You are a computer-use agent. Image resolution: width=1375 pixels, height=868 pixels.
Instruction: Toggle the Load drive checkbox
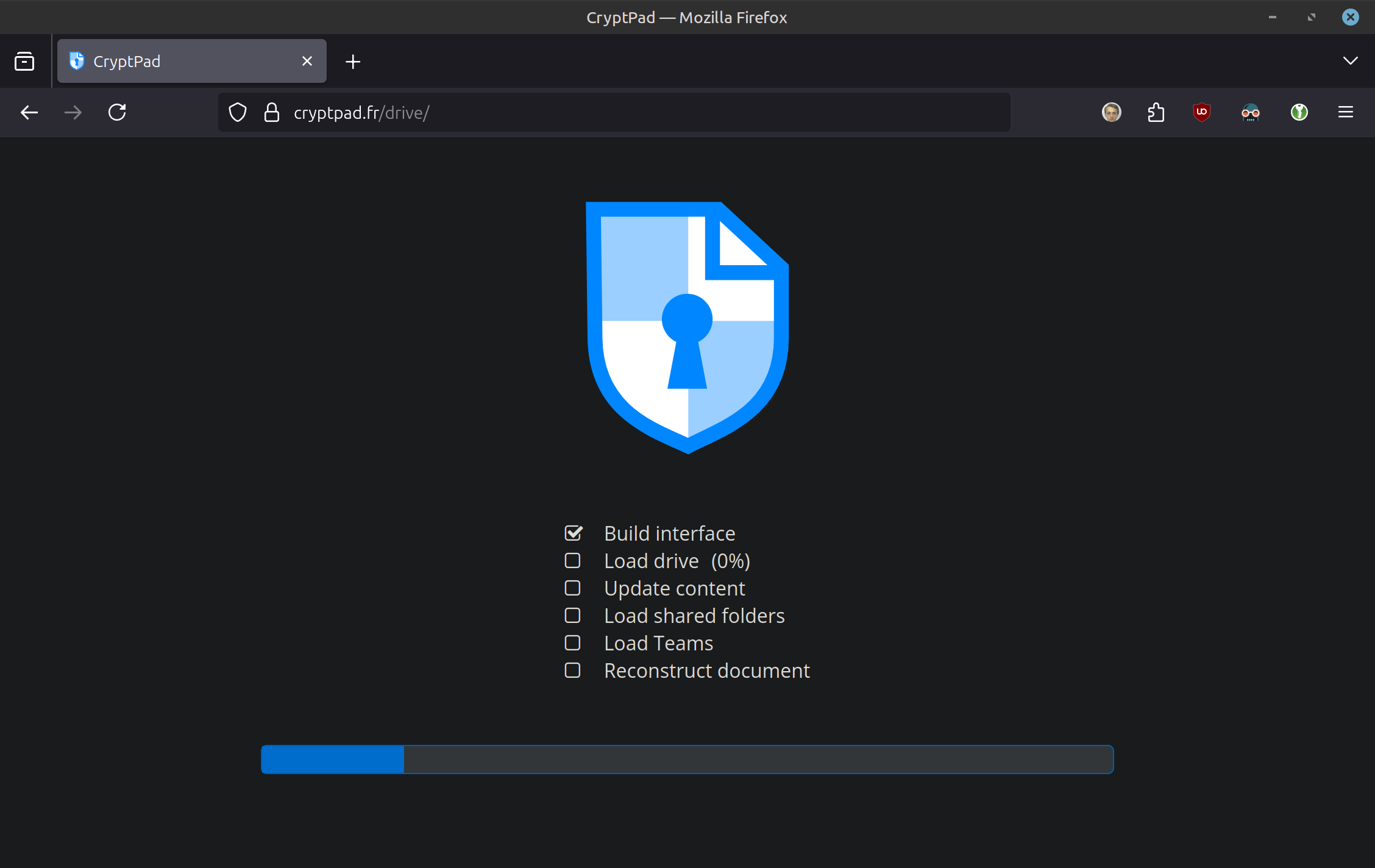click(572, 561)
